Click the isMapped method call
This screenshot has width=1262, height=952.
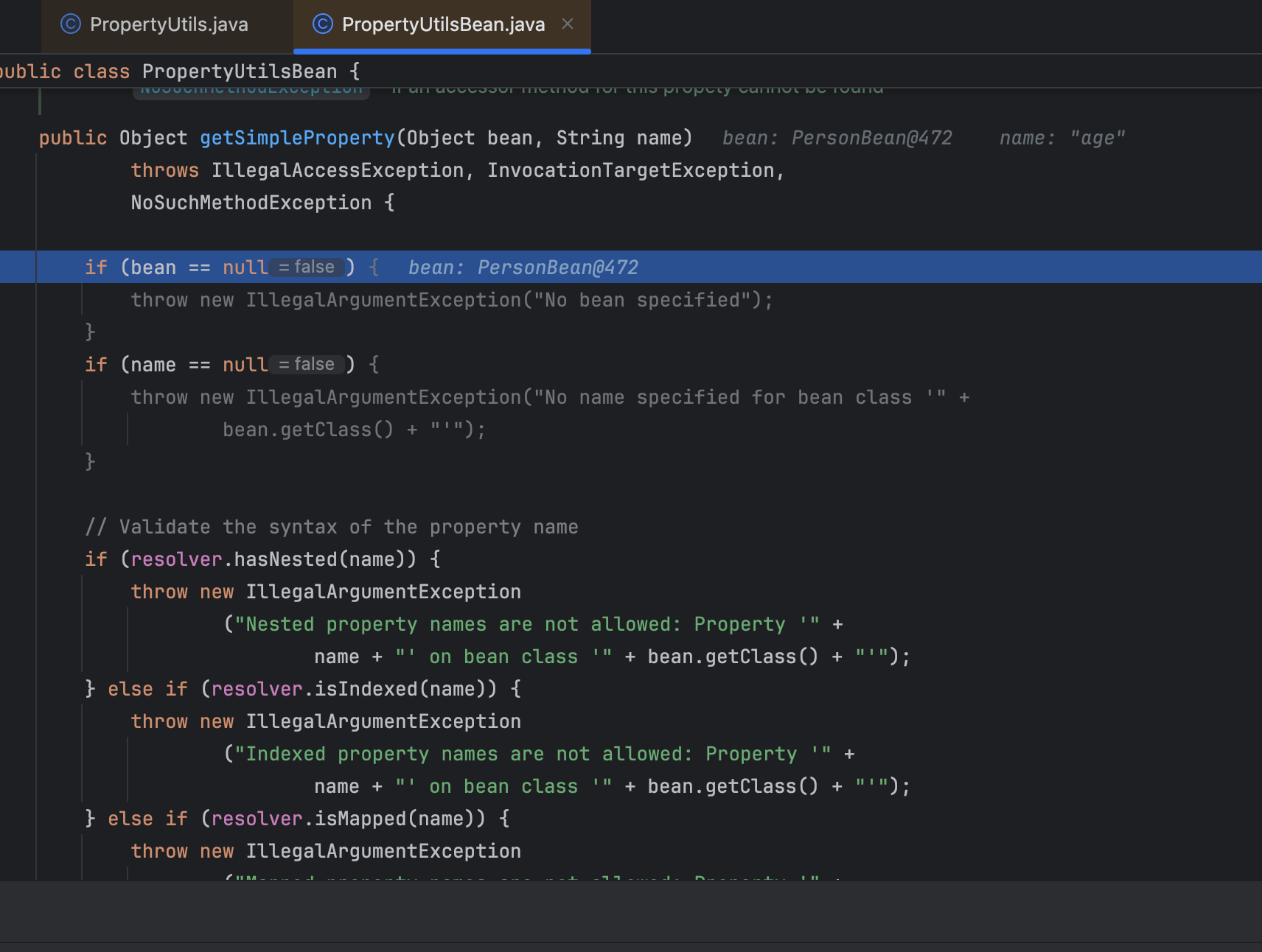[x=360, y=819]
